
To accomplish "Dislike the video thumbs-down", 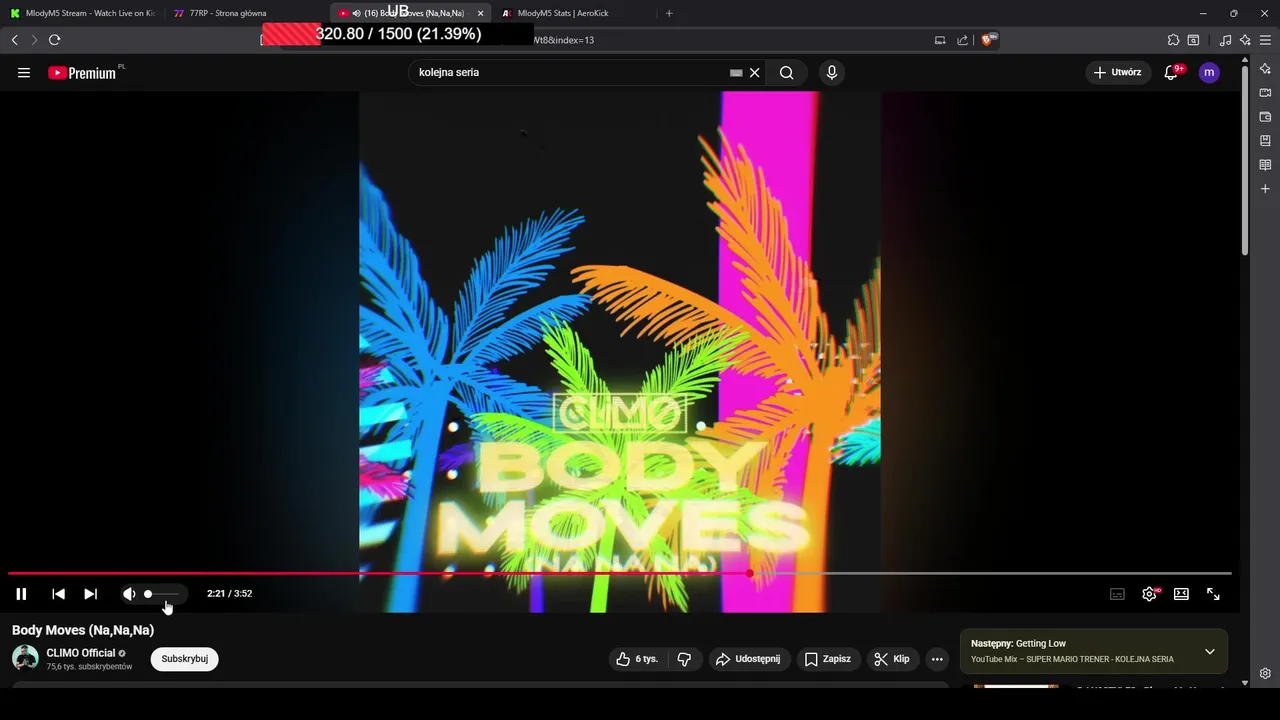I will pos(684,659).
